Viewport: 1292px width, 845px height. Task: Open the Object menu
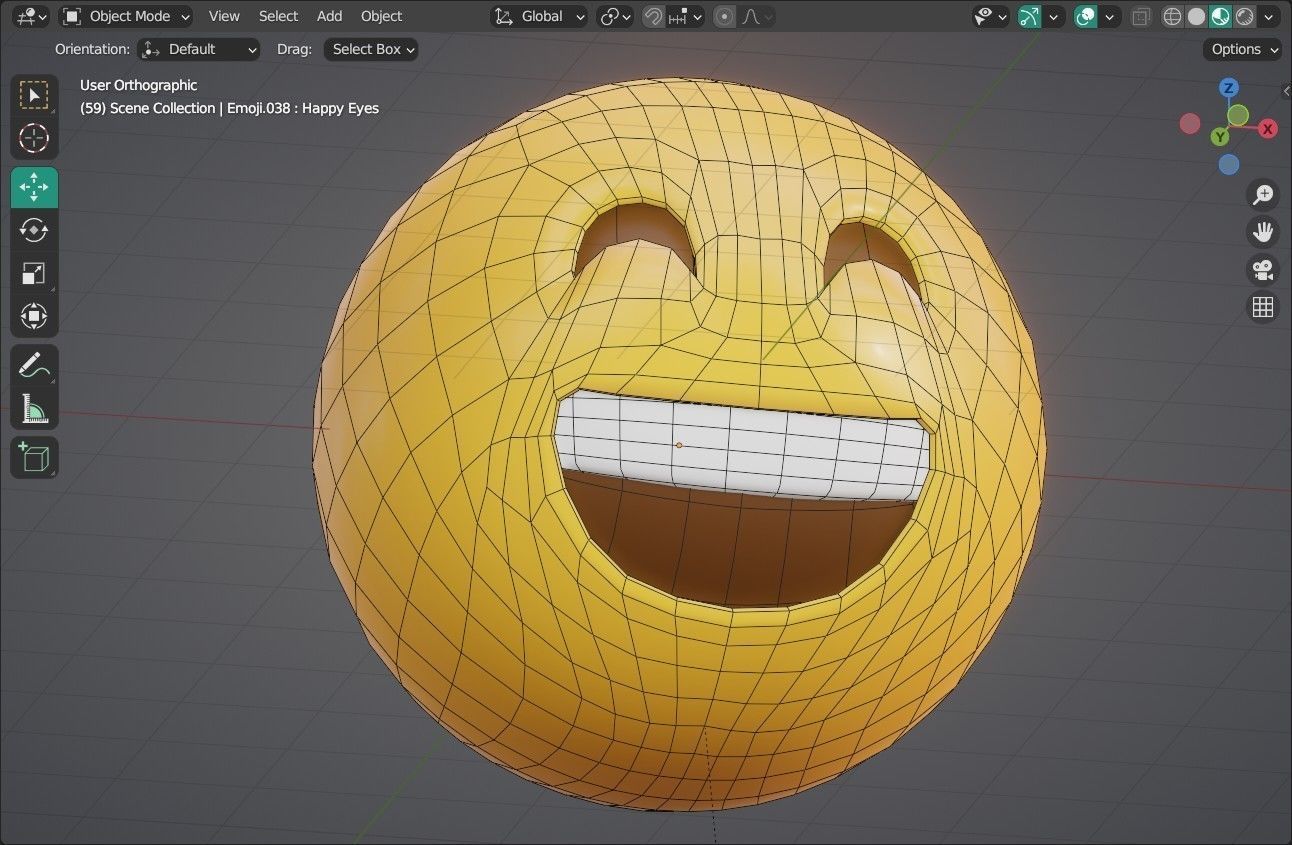tap(381, 16)
